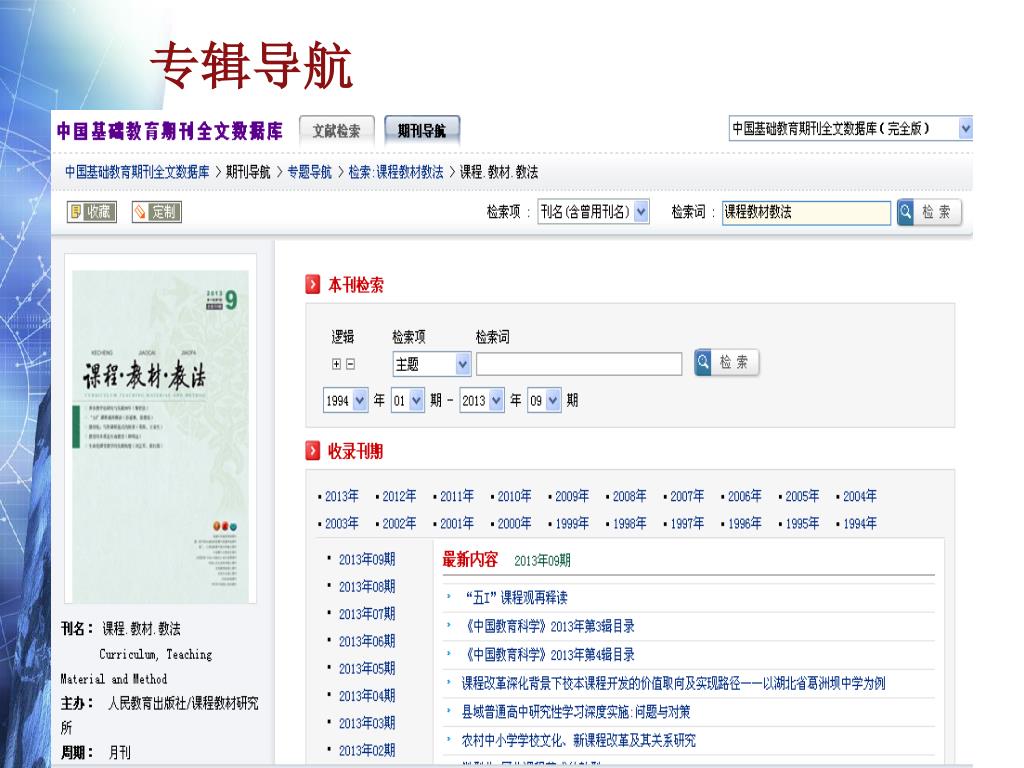1024x768 pixels.
Task: Select the 2010年 year link
Action: [514, 496]
